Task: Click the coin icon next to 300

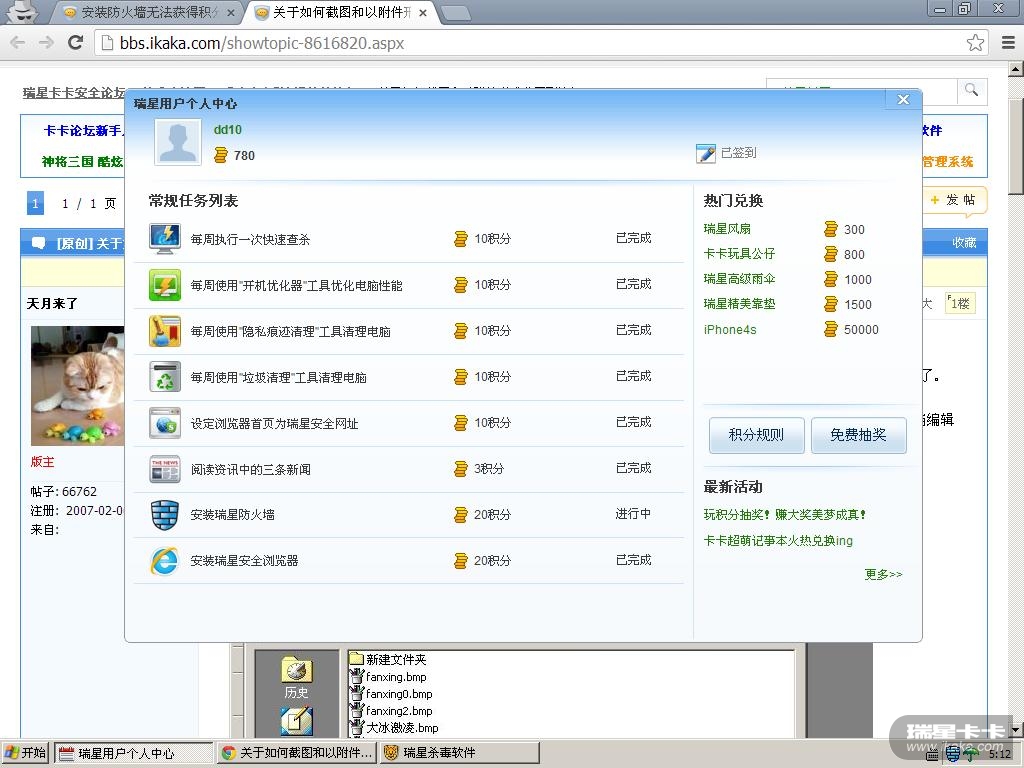Action: [830, 229]
